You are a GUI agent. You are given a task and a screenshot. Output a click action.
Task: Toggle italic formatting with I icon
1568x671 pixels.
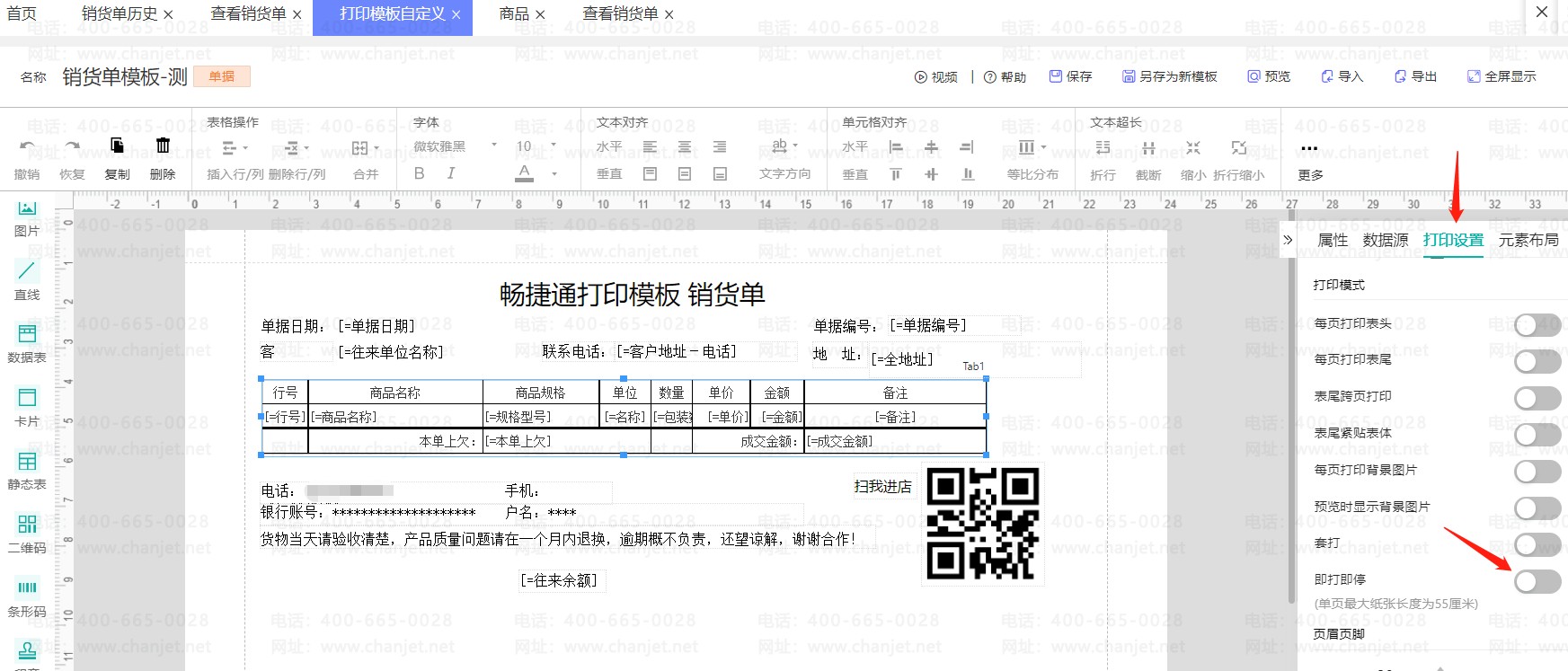[450, 173]
